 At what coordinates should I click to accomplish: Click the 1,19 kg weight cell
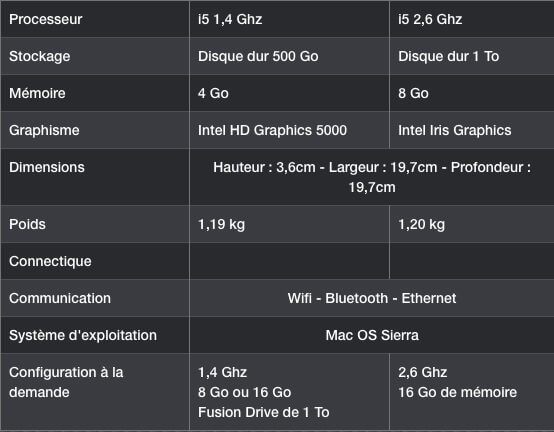pos(289,224)
